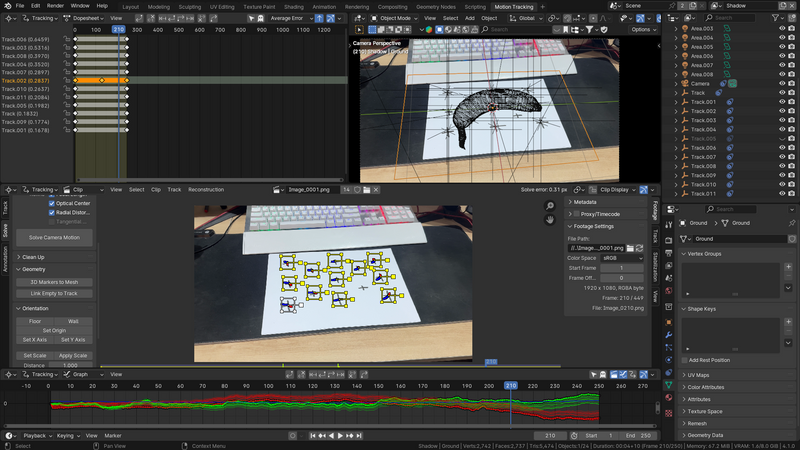The image size is (800, 450).
Task: Click the zoom magnifier icon in clip editor
Action: 550,206
